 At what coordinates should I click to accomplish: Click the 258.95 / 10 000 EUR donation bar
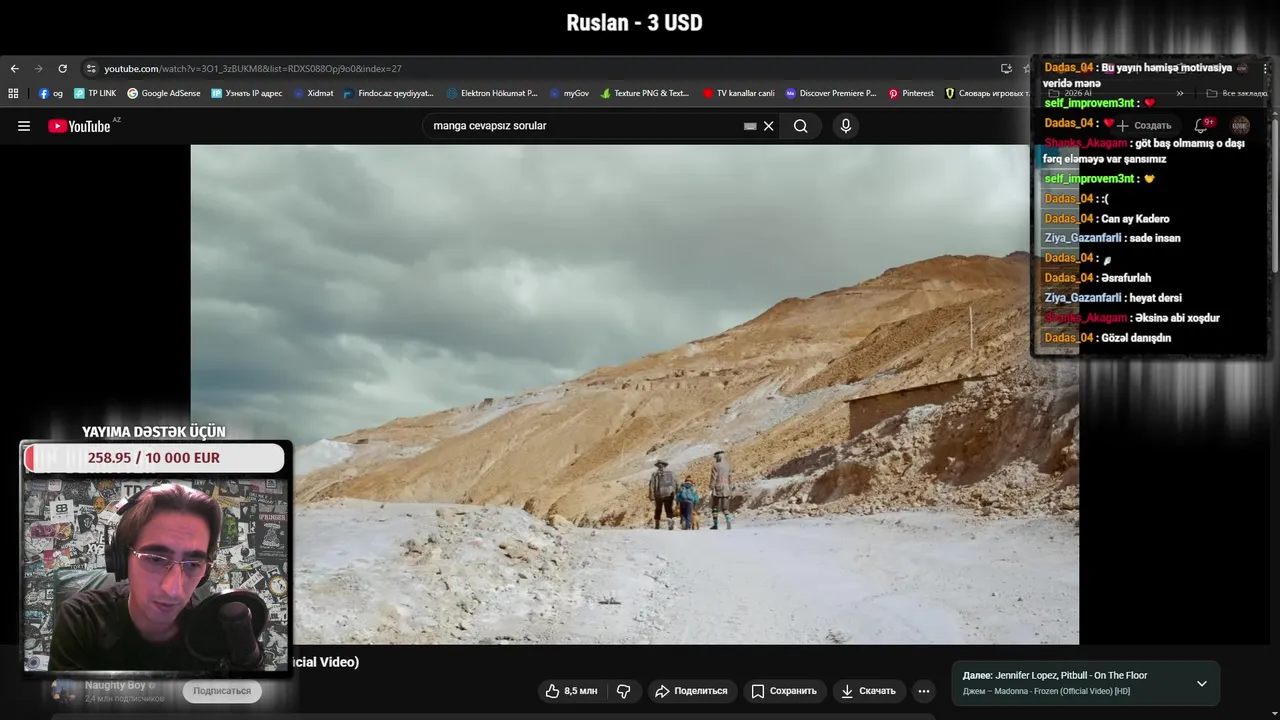[x=154, y=458]
